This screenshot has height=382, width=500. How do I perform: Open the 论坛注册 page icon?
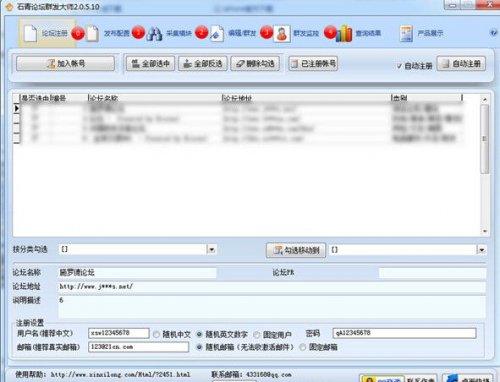[30, 33]
